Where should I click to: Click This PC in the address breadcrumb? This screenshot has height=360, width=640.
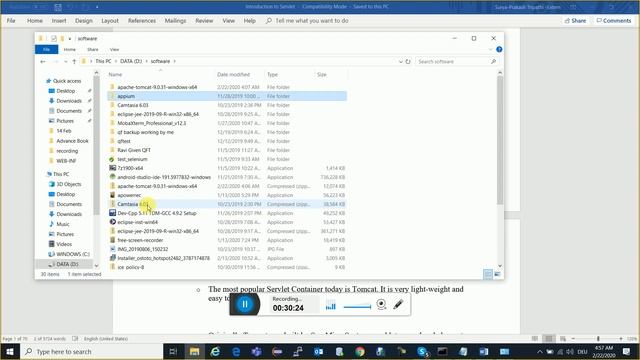103,61
